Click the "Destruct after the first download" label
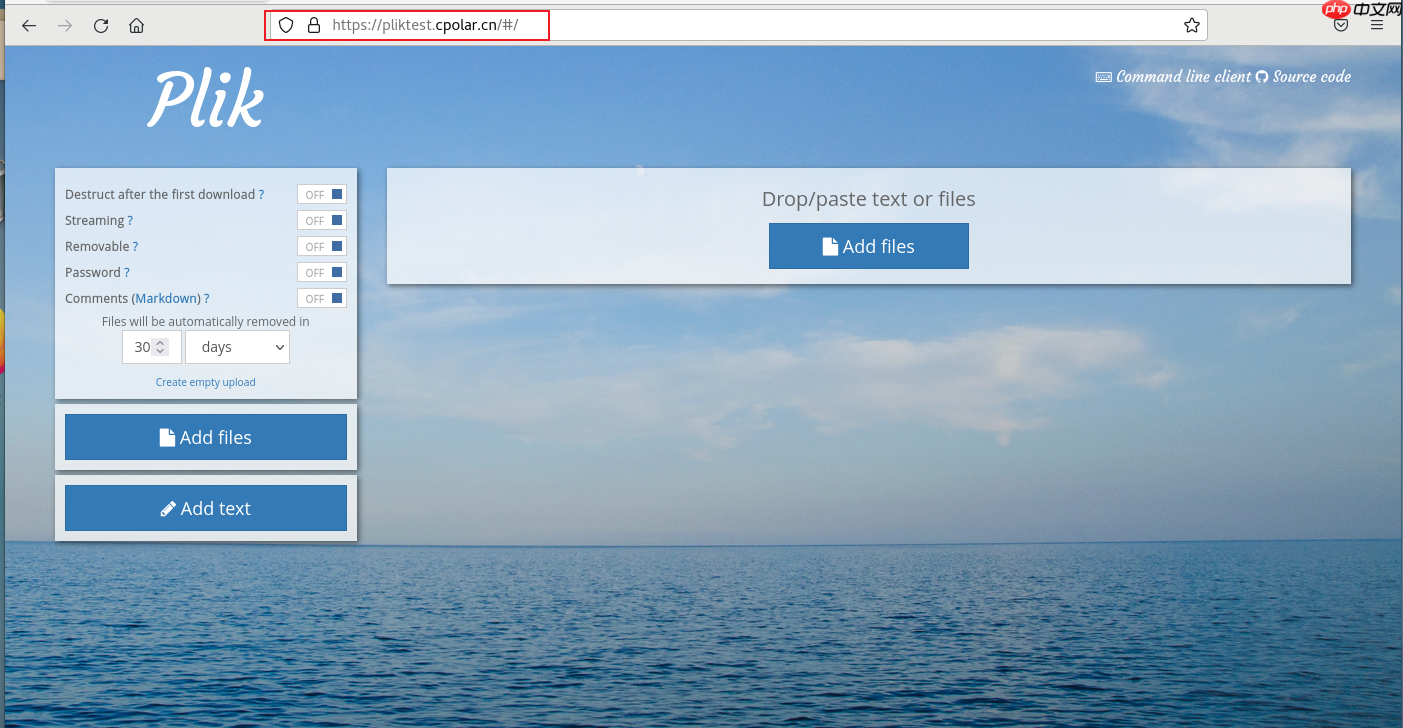This screenshot has width=1403, height=728. click(160, 194)
